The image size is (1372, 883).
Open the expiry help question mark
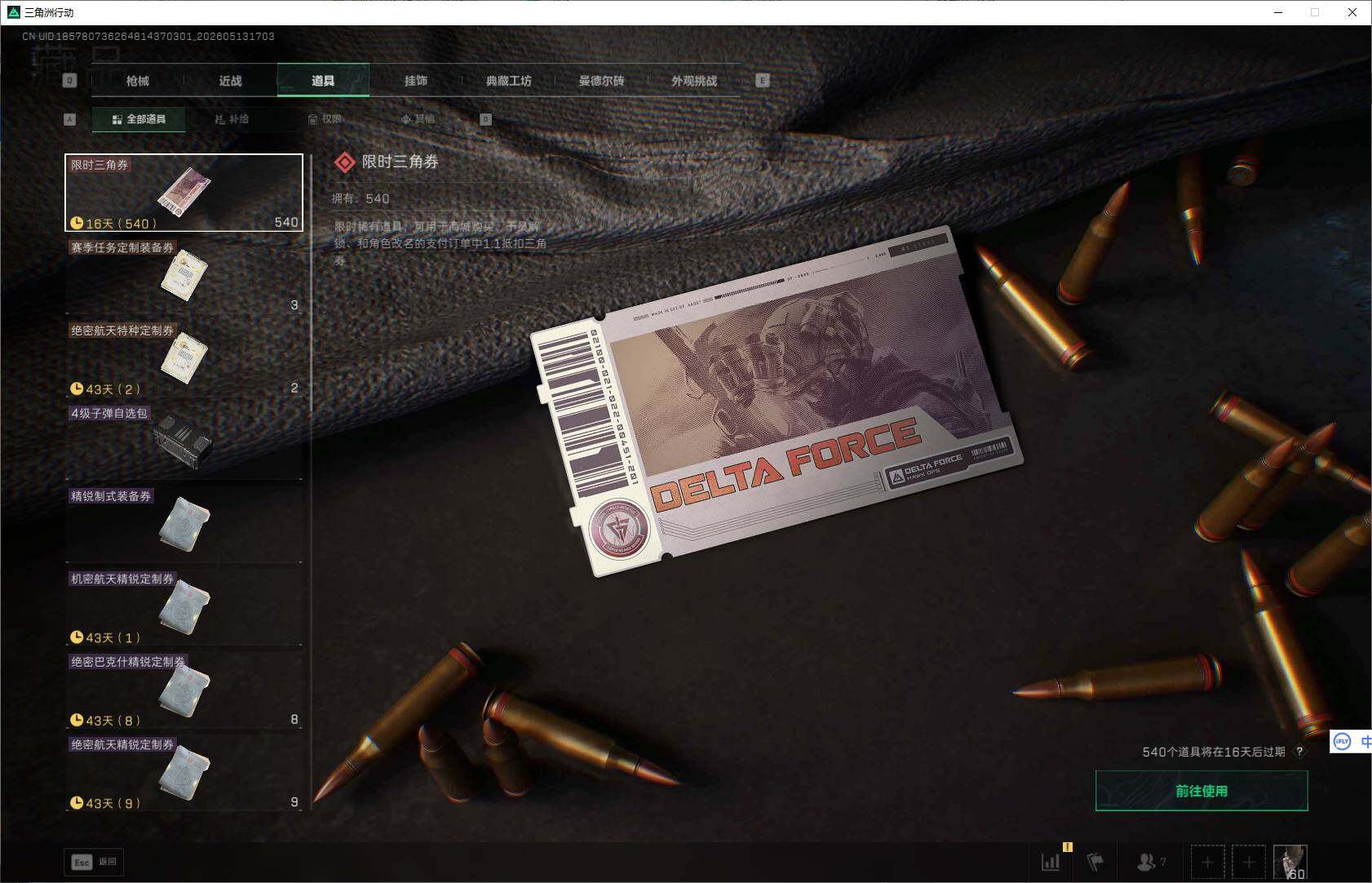click(1299, 752)
